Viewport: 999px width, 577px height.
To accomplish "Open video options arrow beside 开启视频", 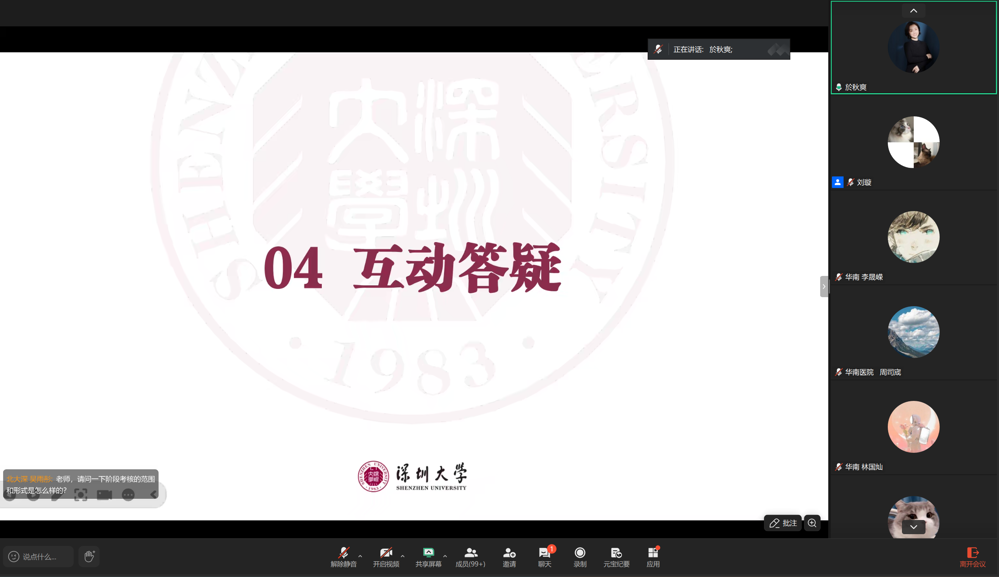I will pos(403,556).
